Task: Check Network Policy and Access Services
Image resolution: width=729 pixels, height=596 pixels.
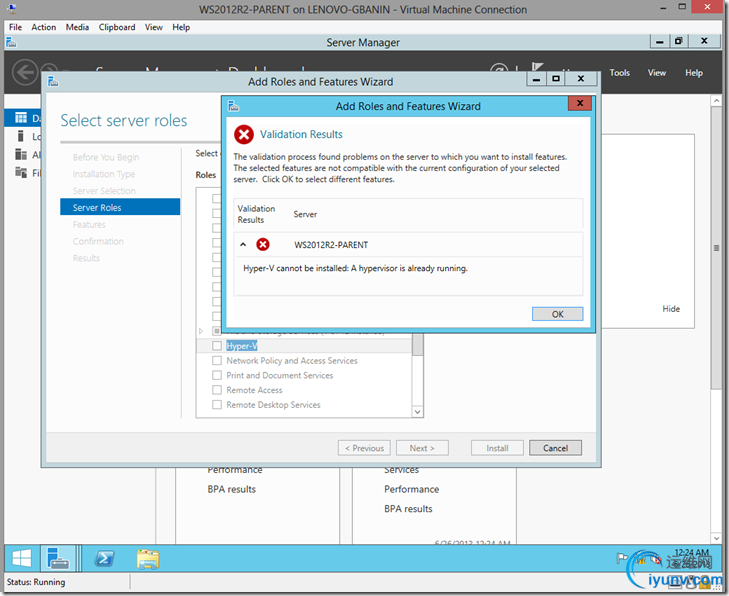Action: tap(217, 360)
